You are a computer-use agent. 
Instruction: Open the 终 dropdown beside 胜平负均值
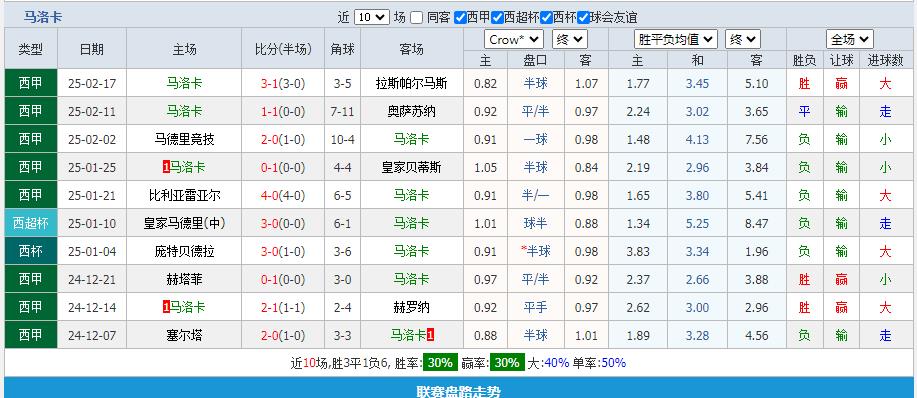[743, 40]
